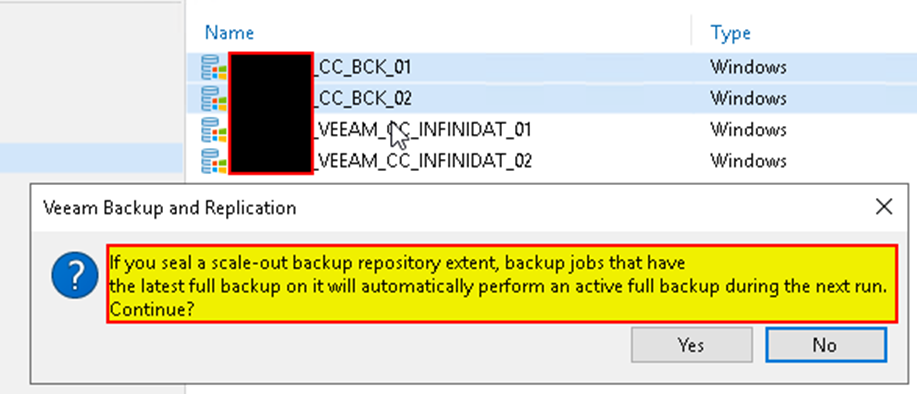Click the Windows type cell of _VEEAM_CC_INFINIDAT_02
Screen dimensions: 917x394
[x=748, y=160]
